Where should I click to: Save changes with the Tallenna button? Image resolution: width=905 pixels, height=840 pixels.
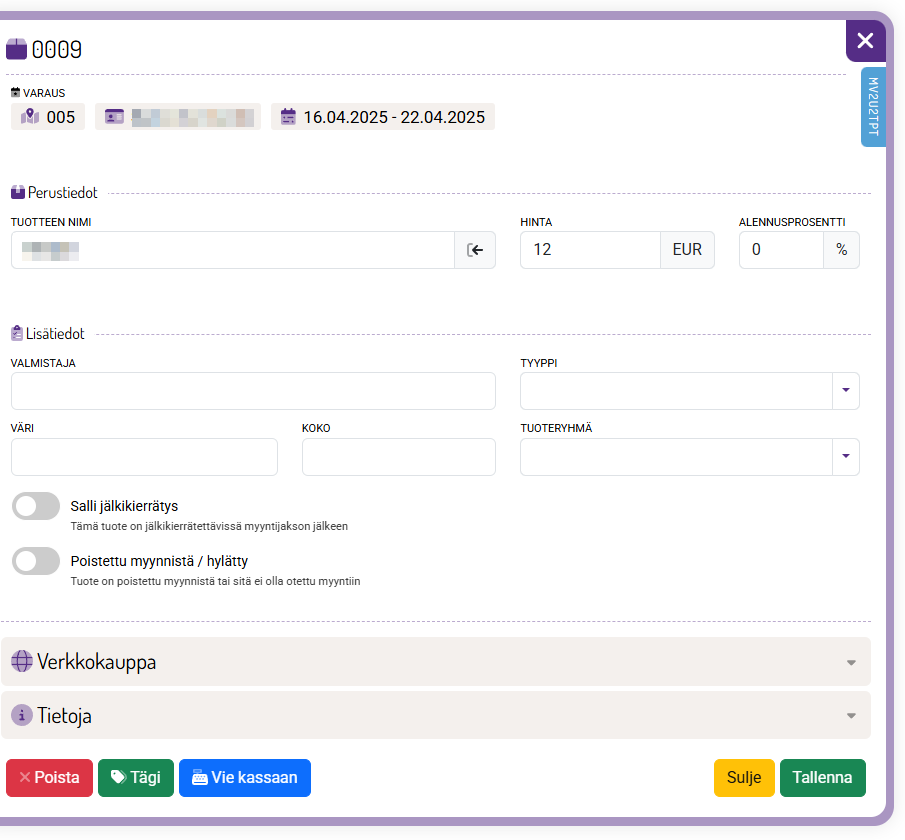pyautogui.click(x=822, y=778)
